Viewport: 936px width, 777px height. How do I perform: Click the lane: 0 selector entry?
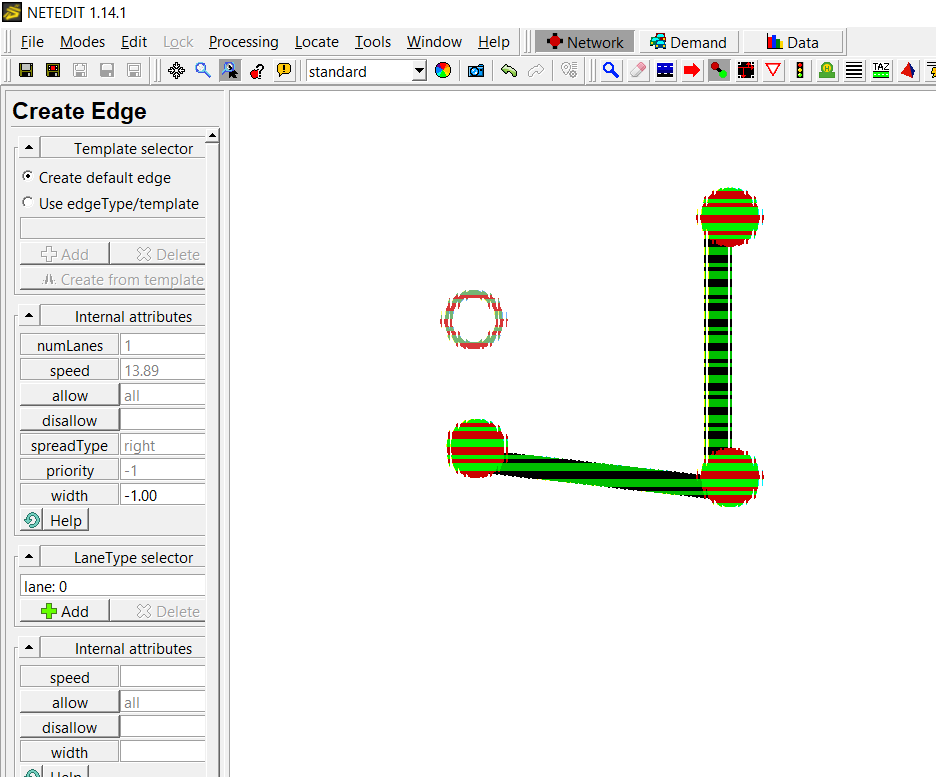[111, 586]
